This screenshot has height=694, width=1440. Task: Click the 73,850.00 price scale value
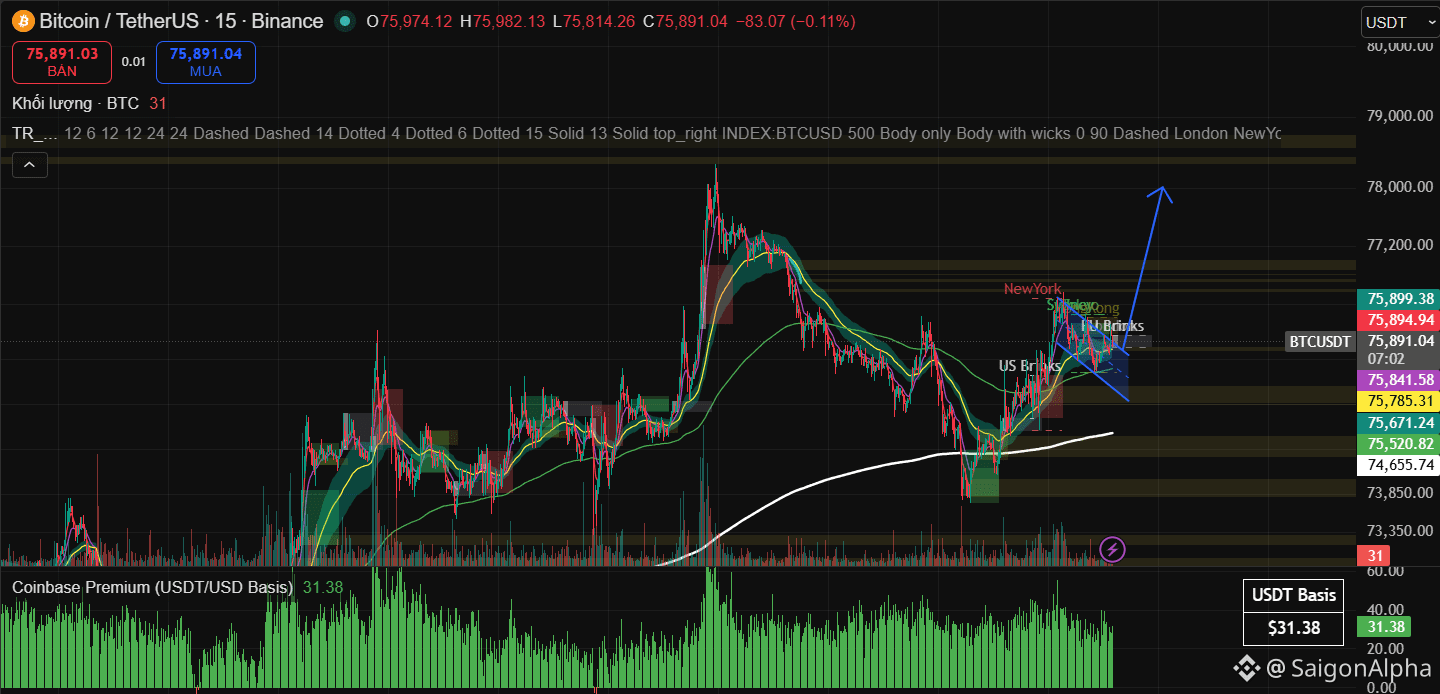pos(1400,492)
